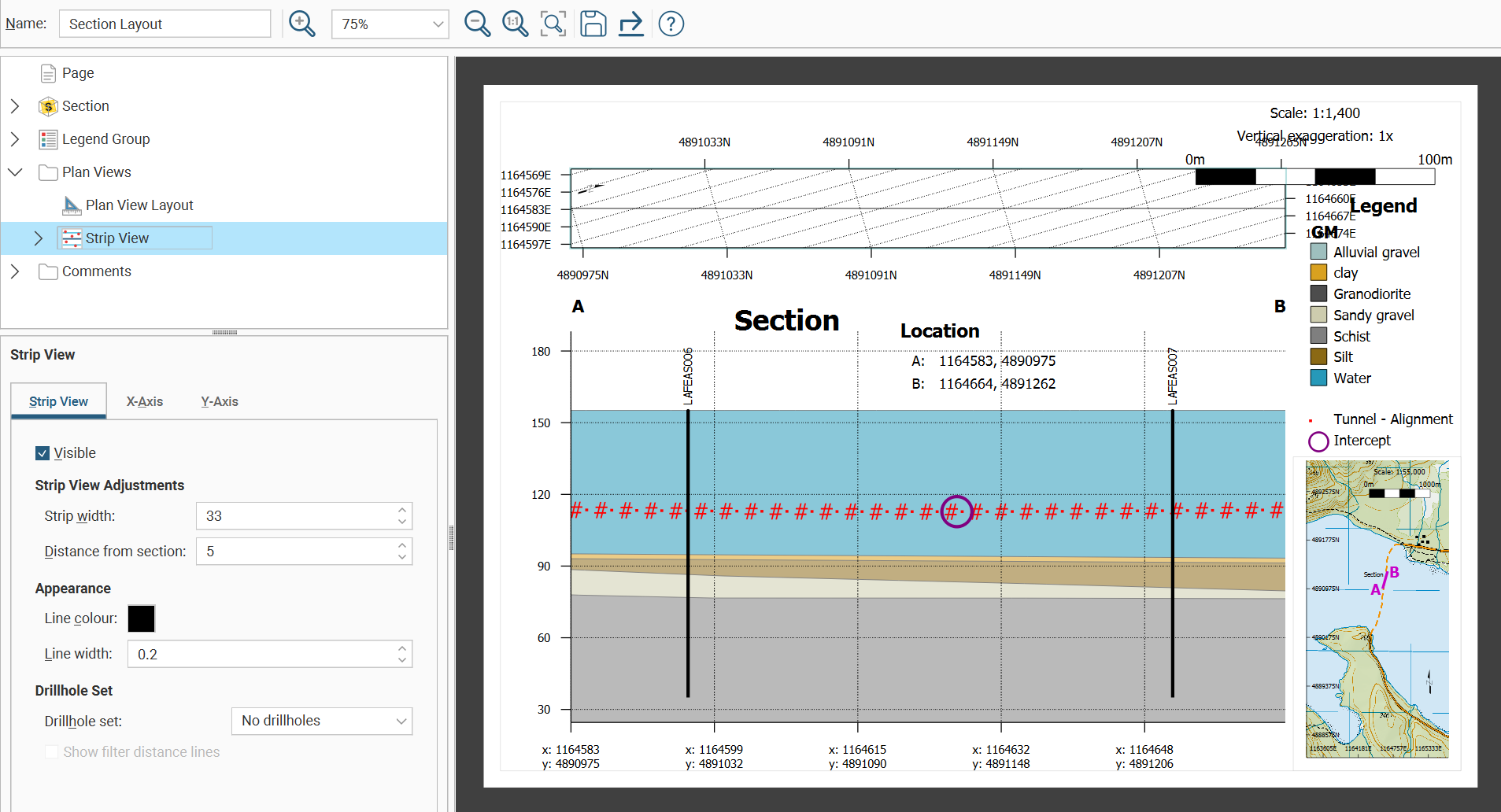Open the zoom percentage dropdown
1501x812 pixels.
pyautogui.click(x=390, y=24)
